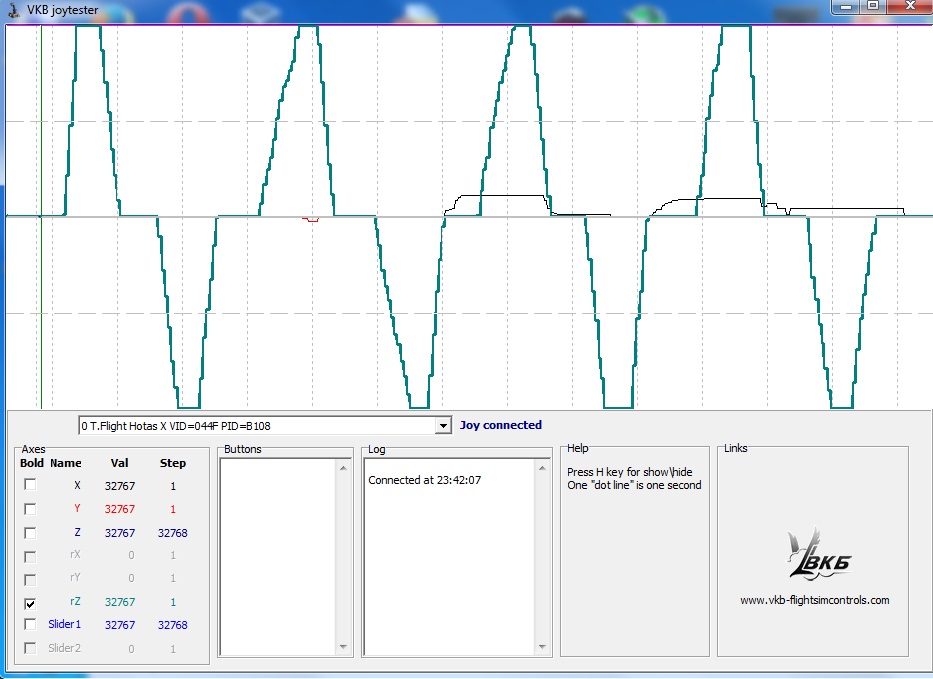
Task: Maximize the VKB joytester window
Action: click(873, 5)
